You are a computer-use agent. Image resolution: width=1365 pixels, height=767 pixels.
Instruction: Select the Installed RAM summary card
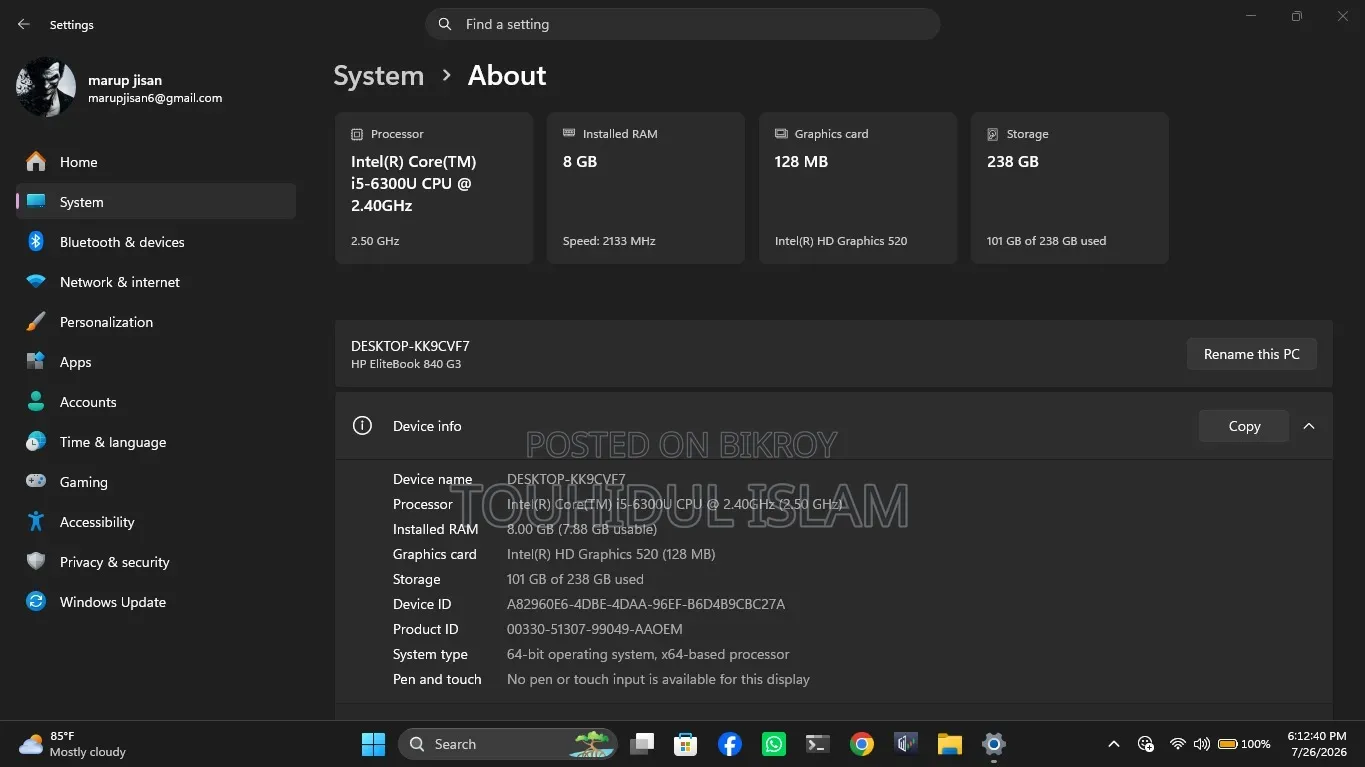(x=646, y=188)
